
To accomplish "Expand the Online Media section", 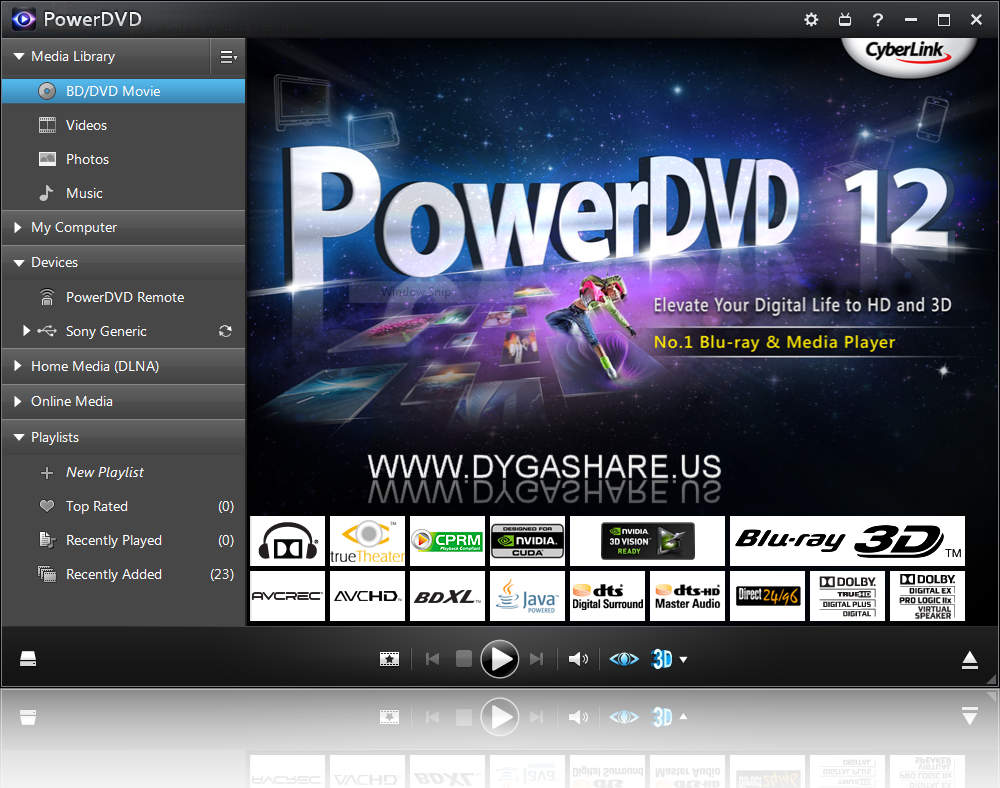I will point(18,401).
